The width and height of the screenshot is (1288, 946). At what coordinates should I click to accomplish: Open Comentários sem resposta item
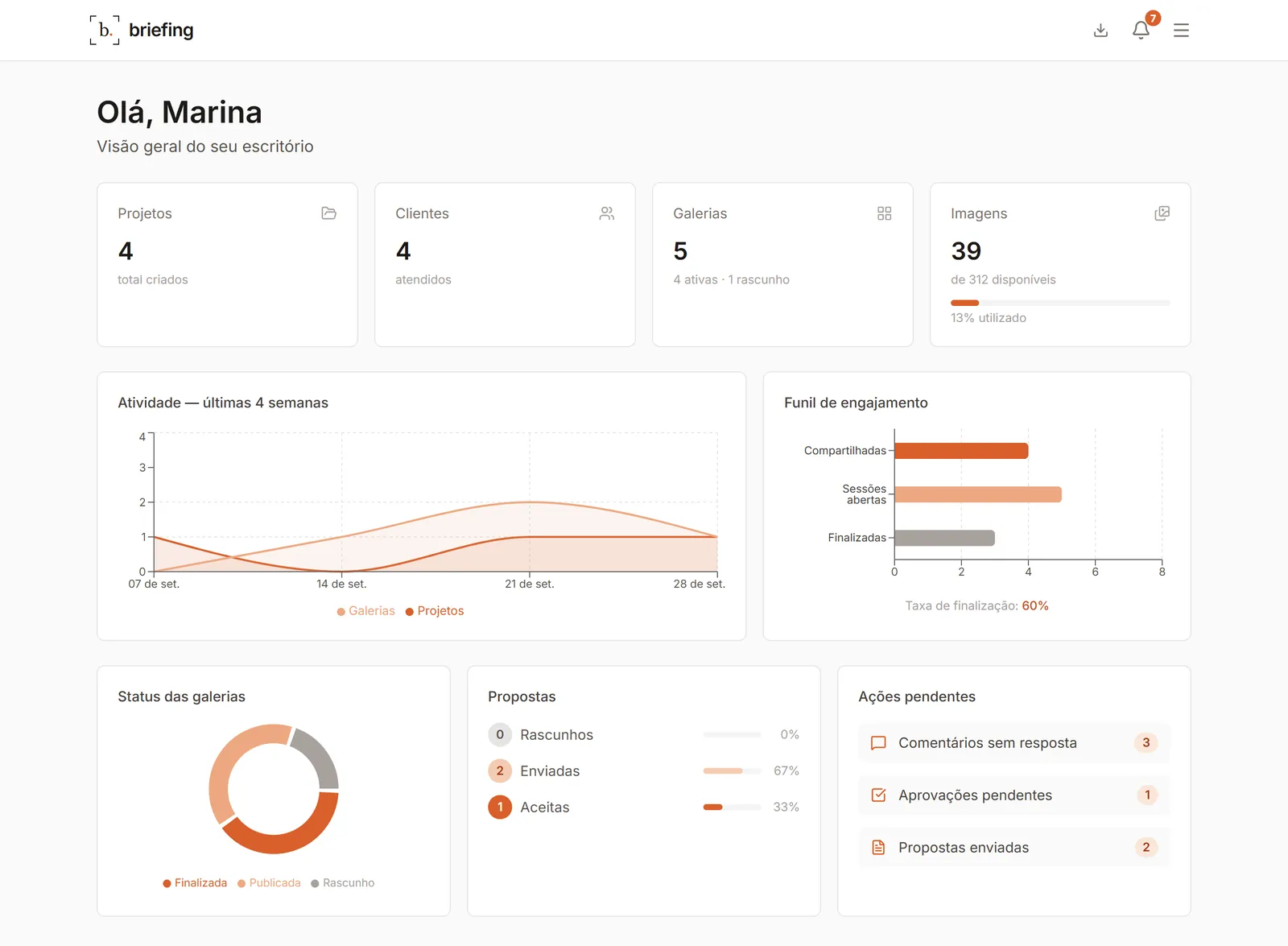pyautogui.click(x=1014, y=743)
